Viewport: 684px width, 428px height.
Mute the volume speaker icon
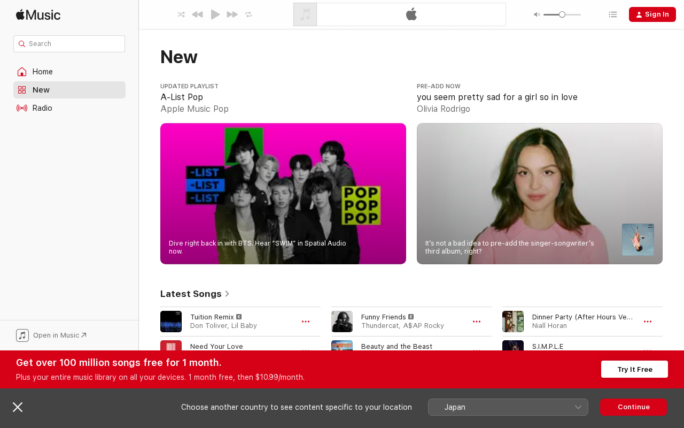coord(537,14)
